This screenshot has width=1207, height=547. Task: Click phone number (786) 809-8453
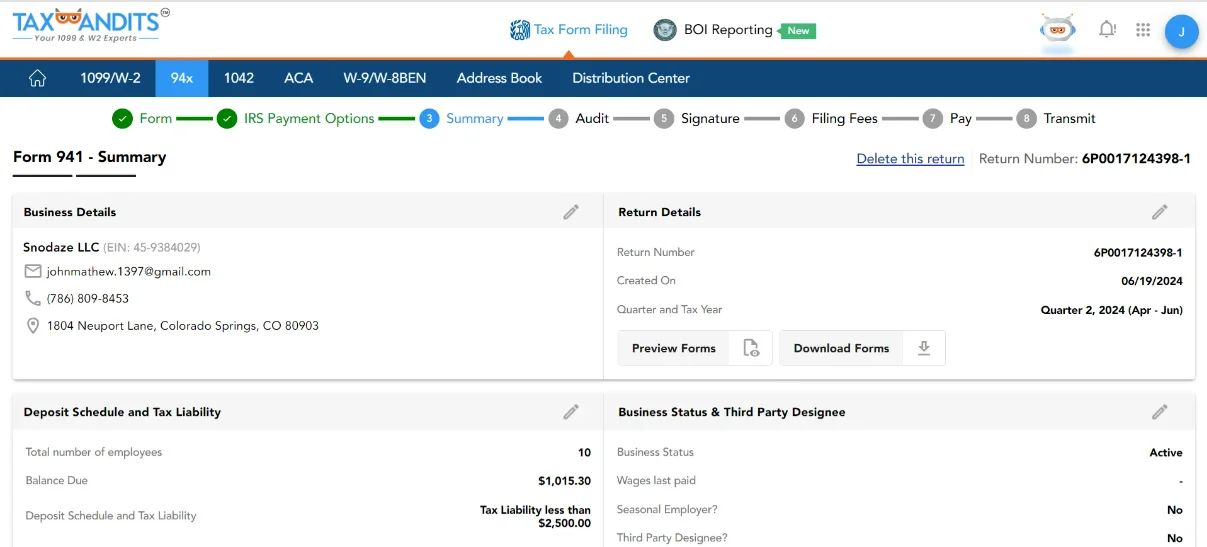(88, 298)
